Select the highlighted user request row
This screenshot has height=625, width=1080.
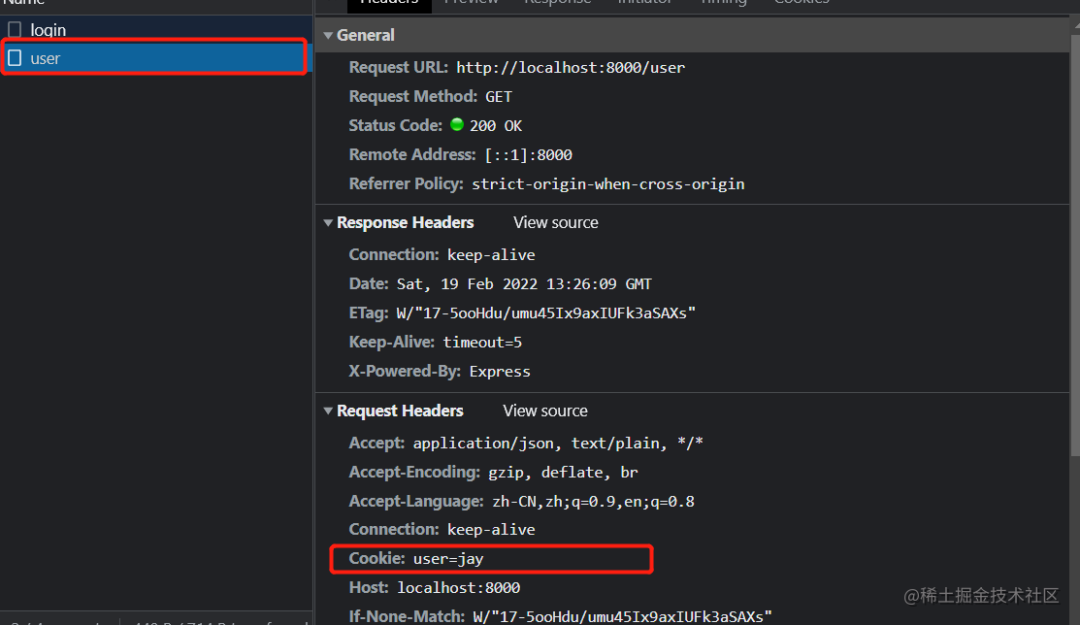click(156, 58)
